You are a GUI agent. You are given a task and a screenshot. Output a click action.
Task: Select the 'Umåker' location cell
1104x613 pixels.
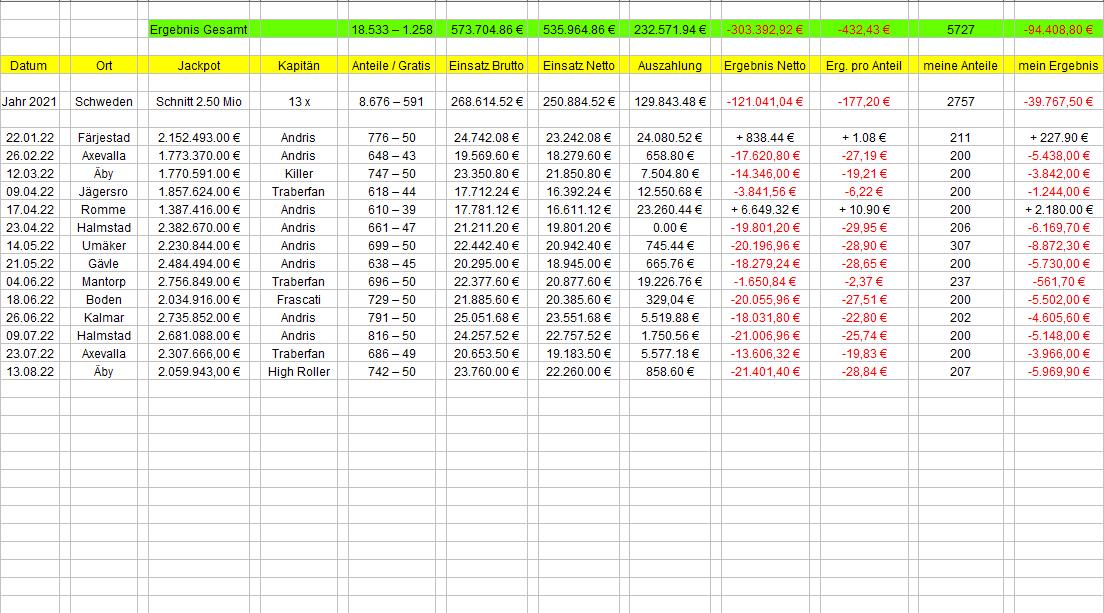click(104, 246)
